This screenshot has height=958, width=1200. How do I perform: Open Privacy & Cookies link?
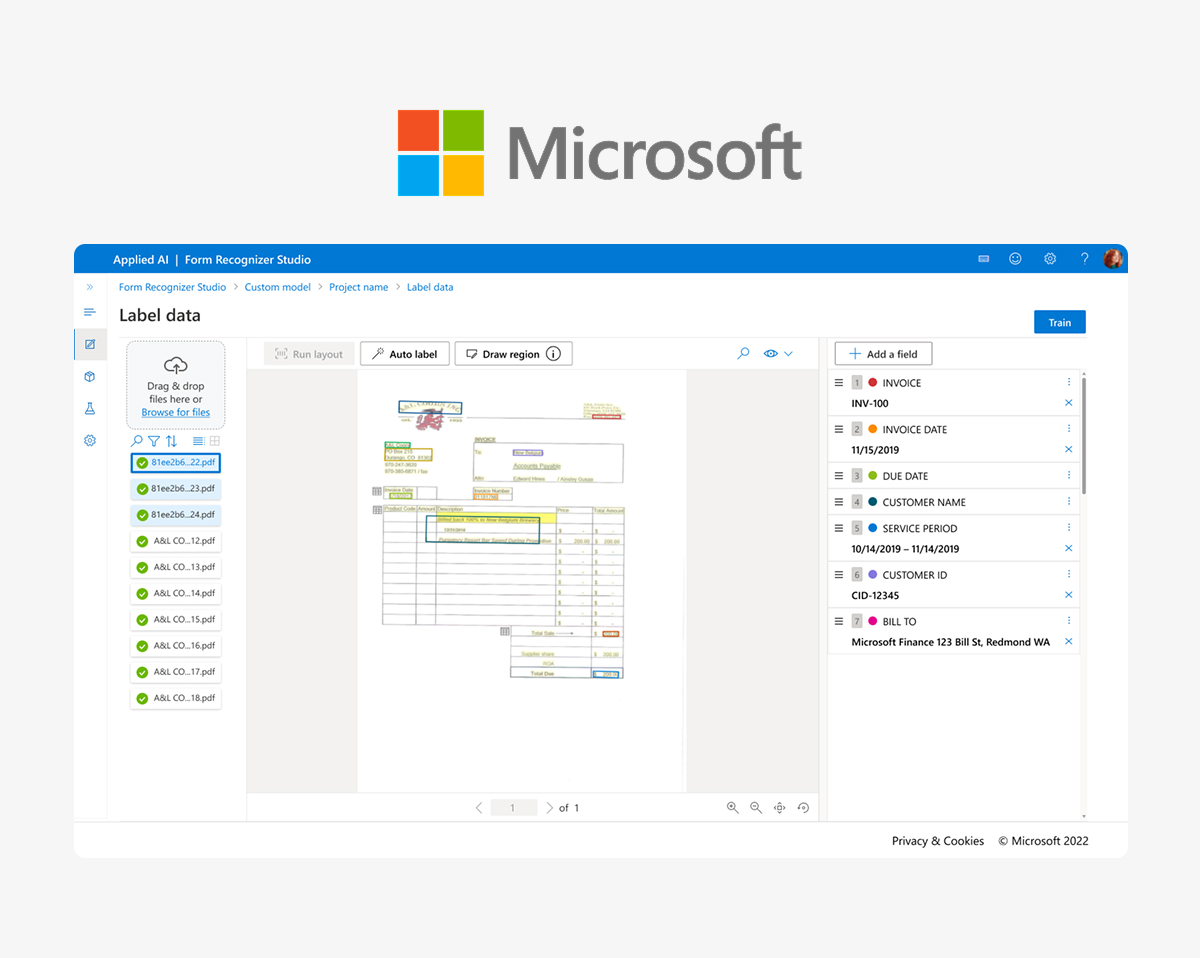pyautogui.click(x=938, y=841)
